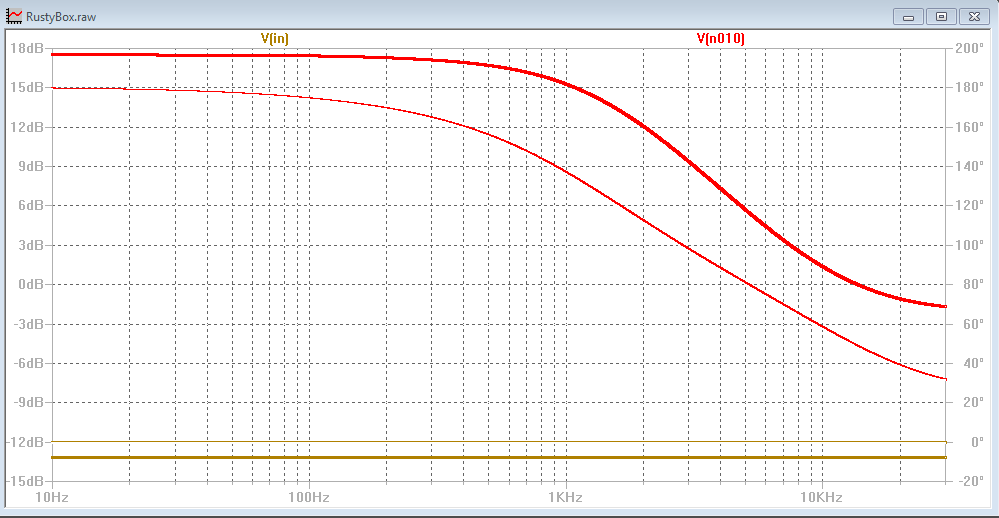Click the 18dB left axis label

coord(26,48)
